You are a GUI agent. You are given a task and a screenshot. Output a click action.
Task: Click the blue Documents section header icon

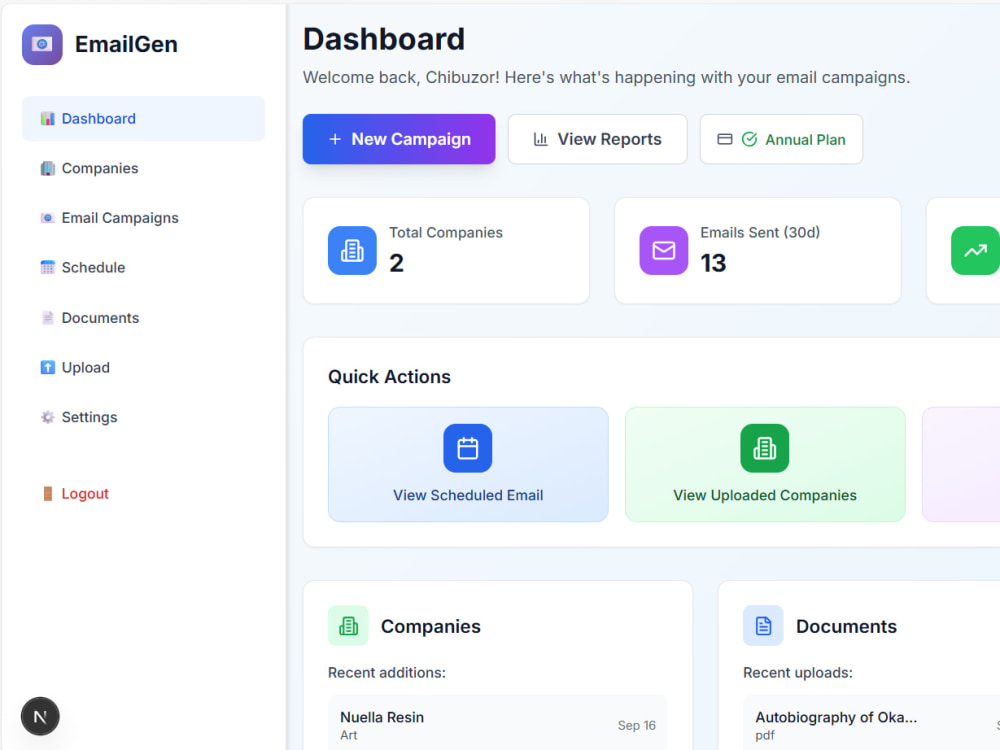[763, 626]
